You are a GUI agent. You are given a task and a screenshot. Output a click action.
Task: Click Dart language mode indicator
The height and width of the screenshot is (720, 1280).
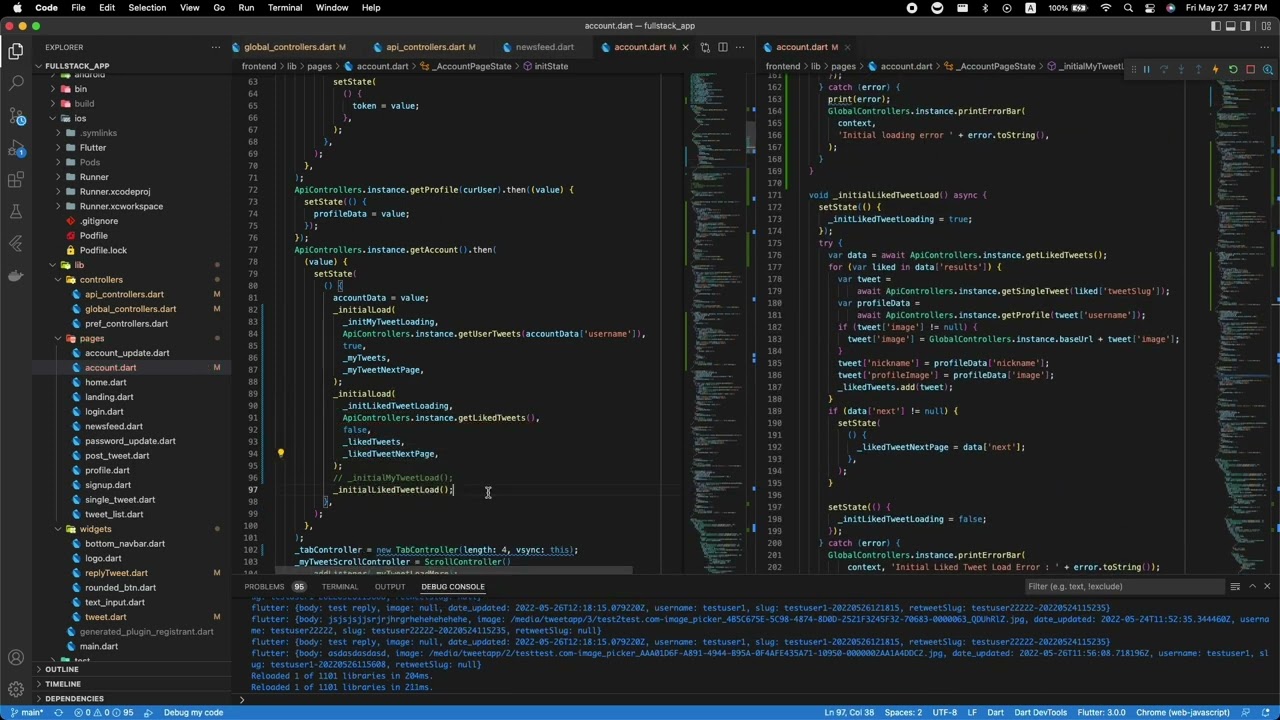pyautogui.click(x=995, y=712)
